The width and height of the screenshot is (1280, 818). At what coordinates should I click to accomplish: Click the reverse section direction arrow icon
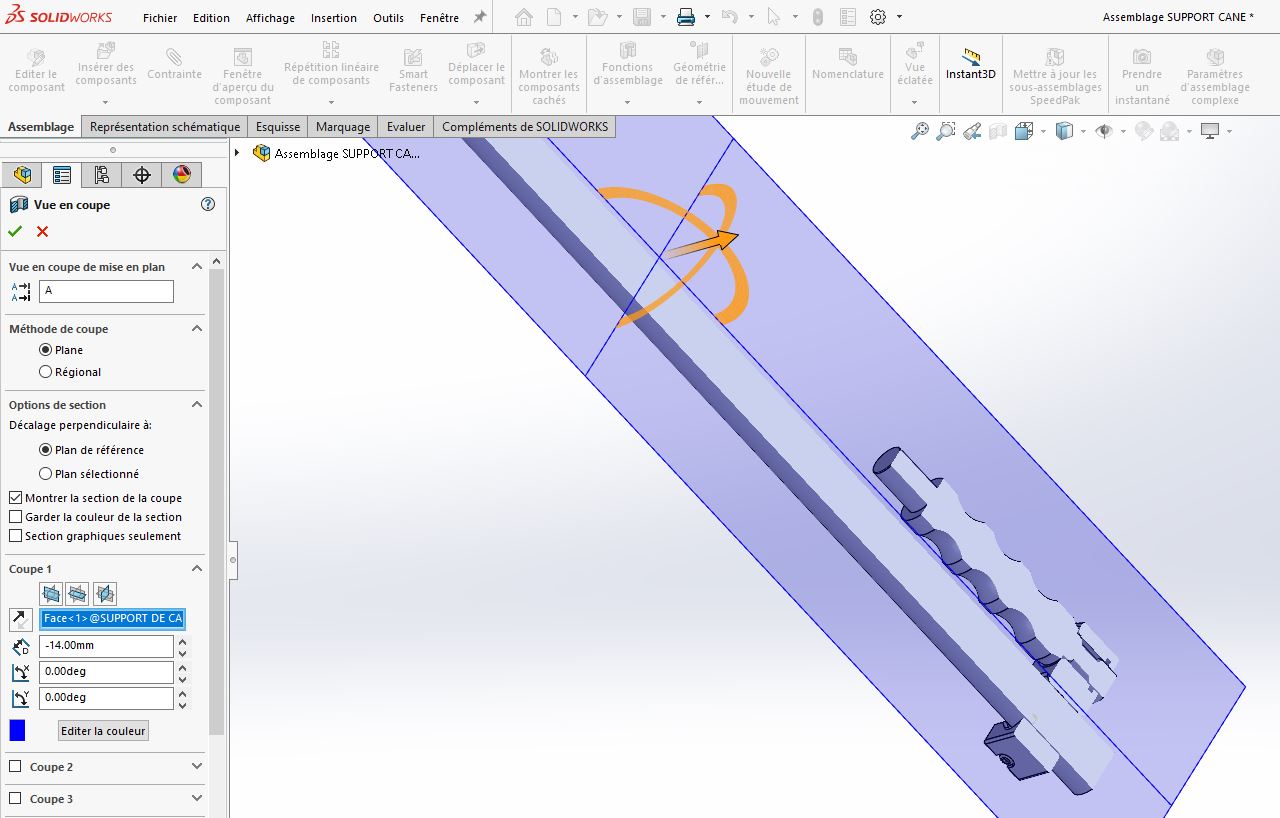(x=20, y=619)
